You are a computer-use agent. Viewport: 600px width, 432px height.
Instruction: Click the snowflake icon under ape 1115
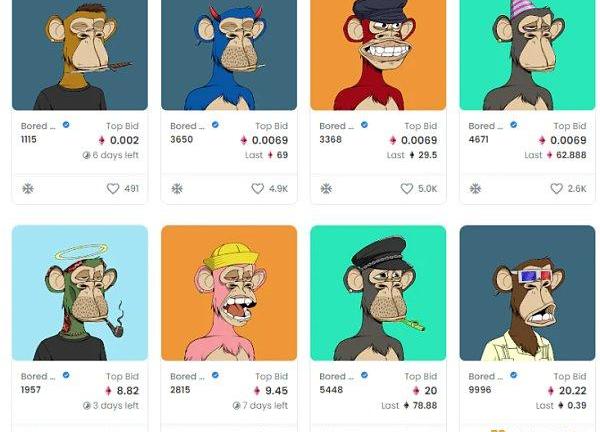point(28,188)
